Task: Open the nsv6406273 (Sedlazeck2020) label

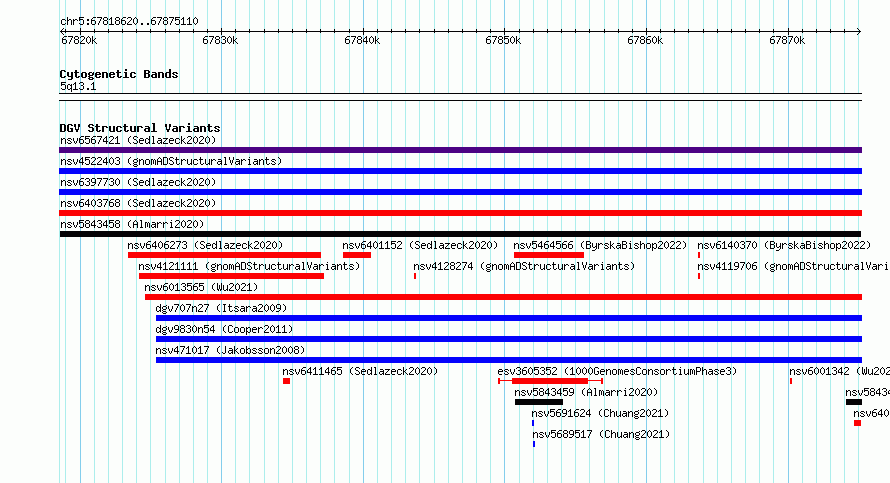Action: click(205, 245)
